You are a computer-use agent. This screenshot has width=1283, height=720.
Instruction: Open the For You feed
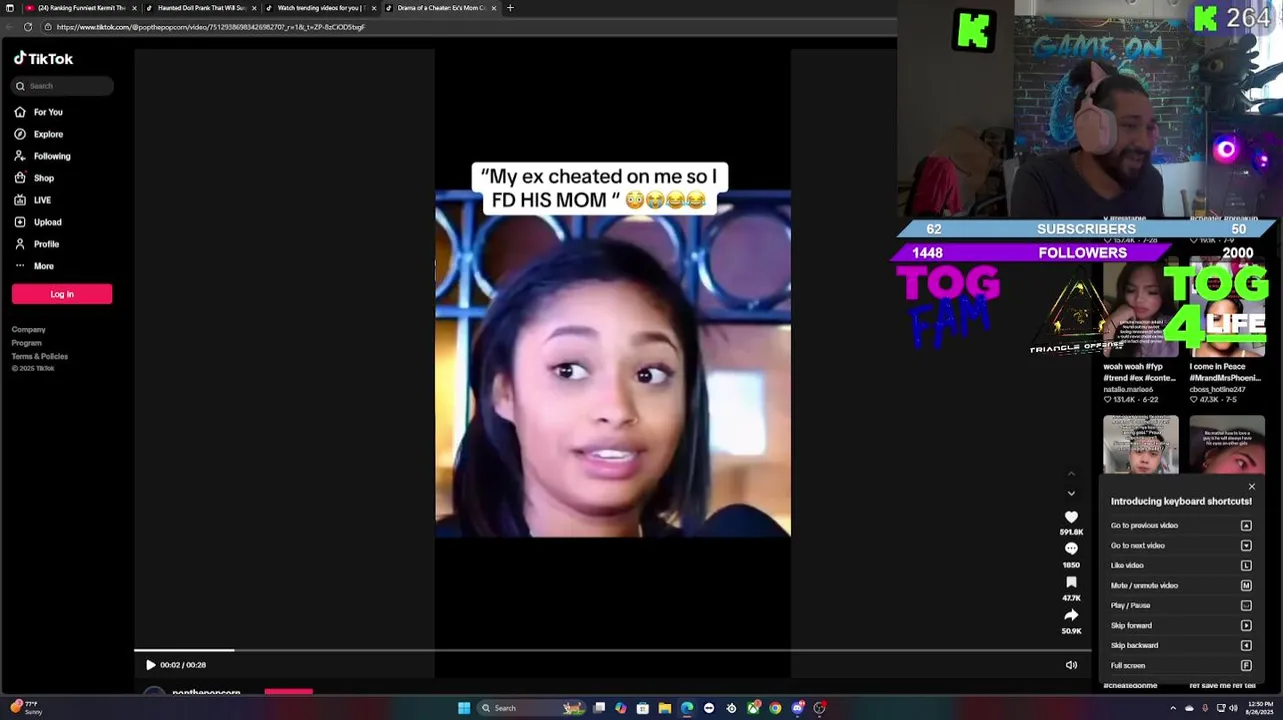(38, 112)
